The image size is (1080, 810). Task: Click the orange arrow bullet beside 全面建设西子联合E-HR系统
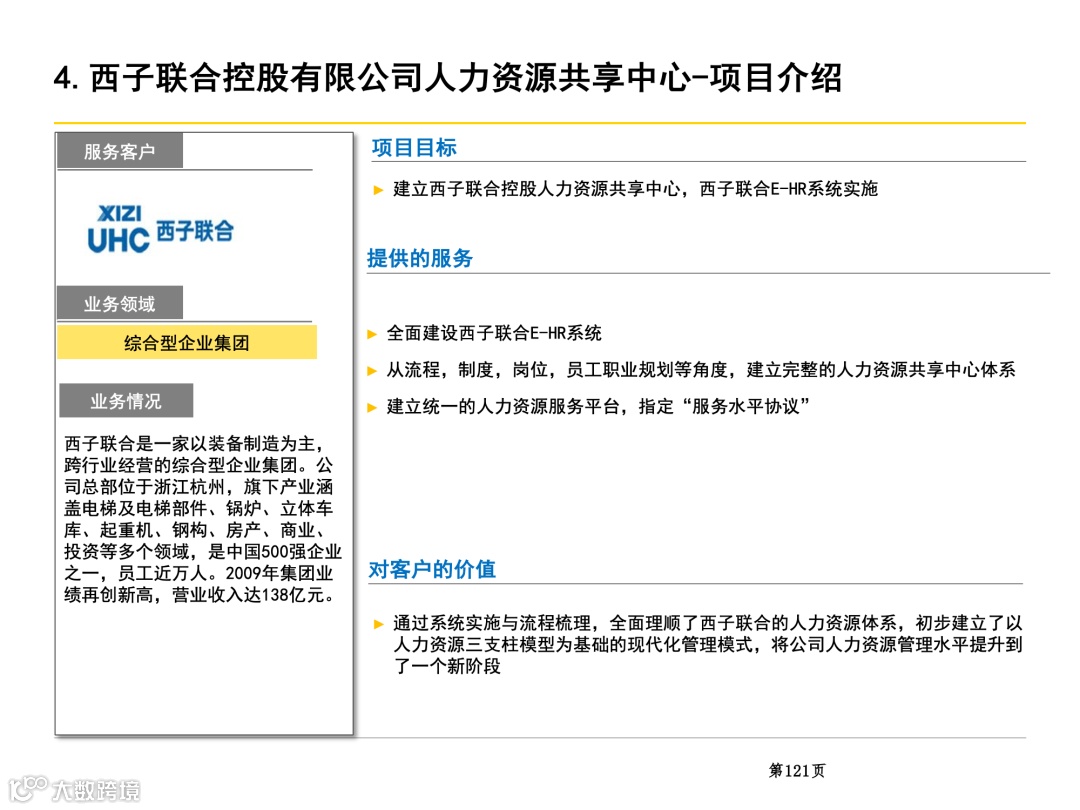tap(372, 334)
